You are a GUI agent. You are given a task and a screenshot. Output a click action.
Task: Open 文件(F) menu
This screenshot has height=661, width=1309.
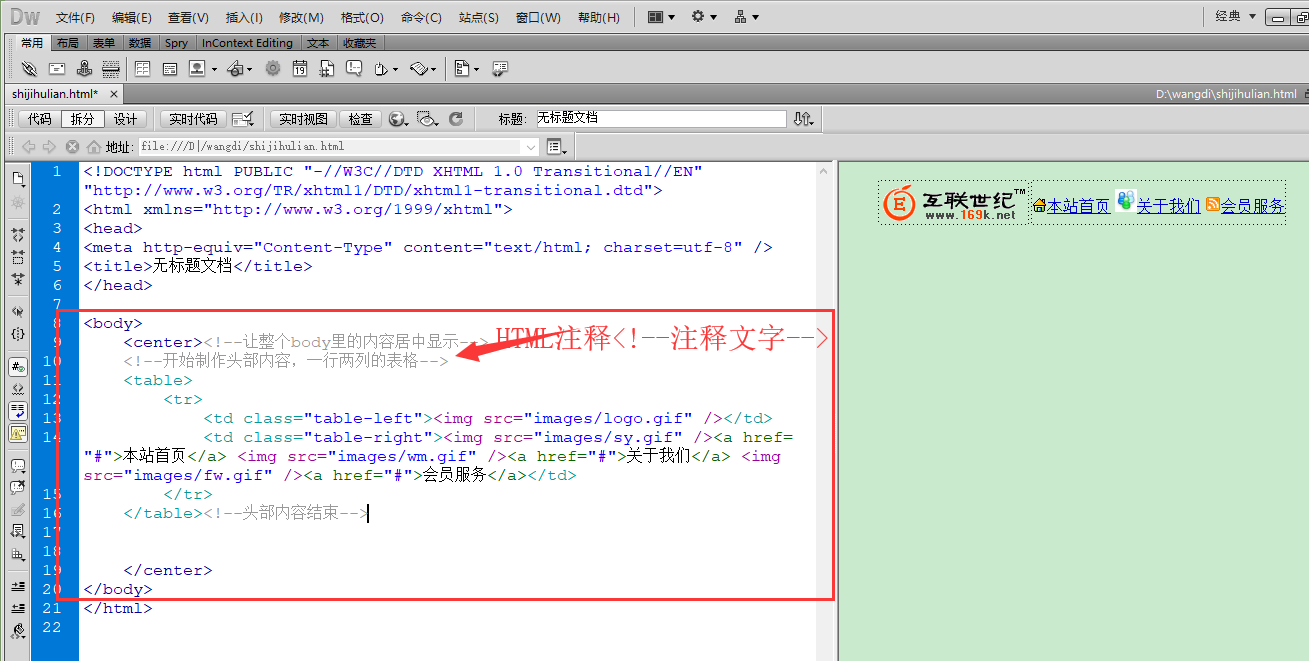[75, 17]
